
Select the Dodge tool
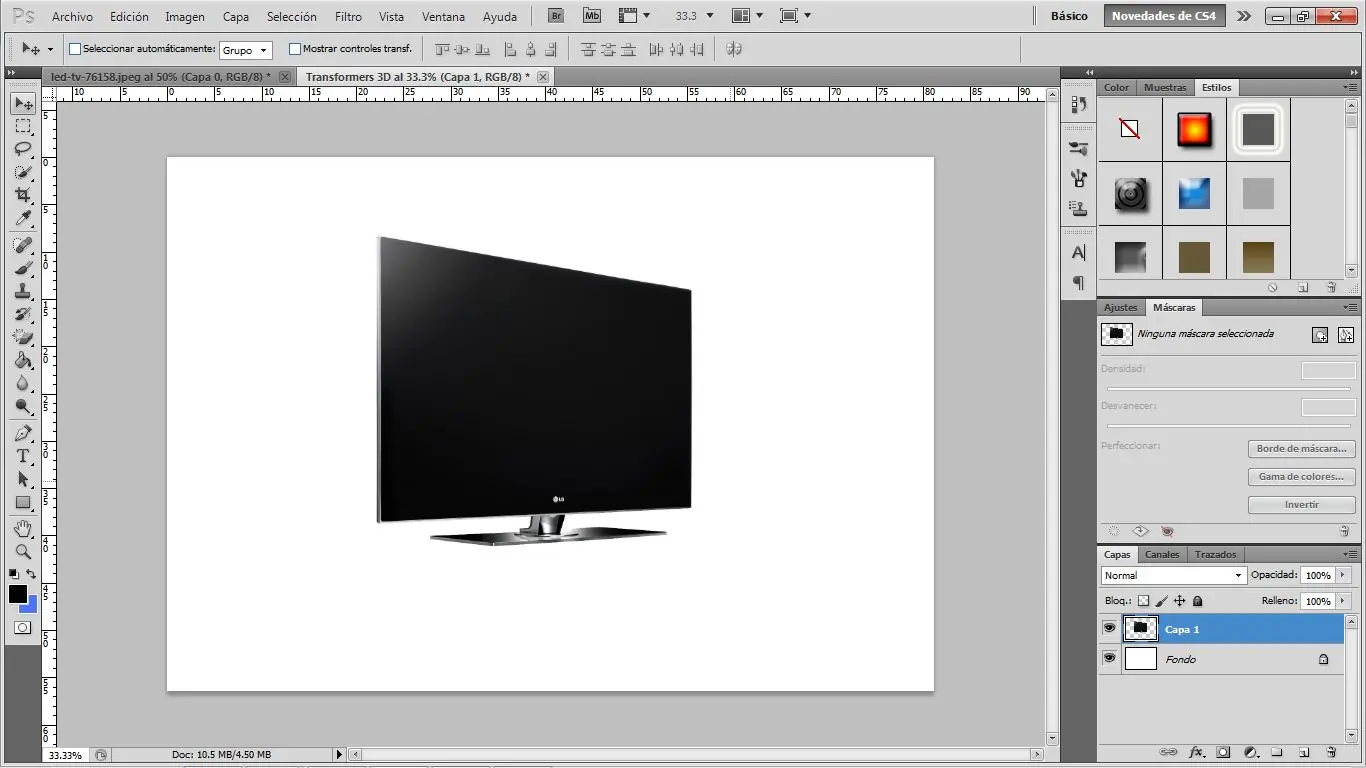[23, 406]
